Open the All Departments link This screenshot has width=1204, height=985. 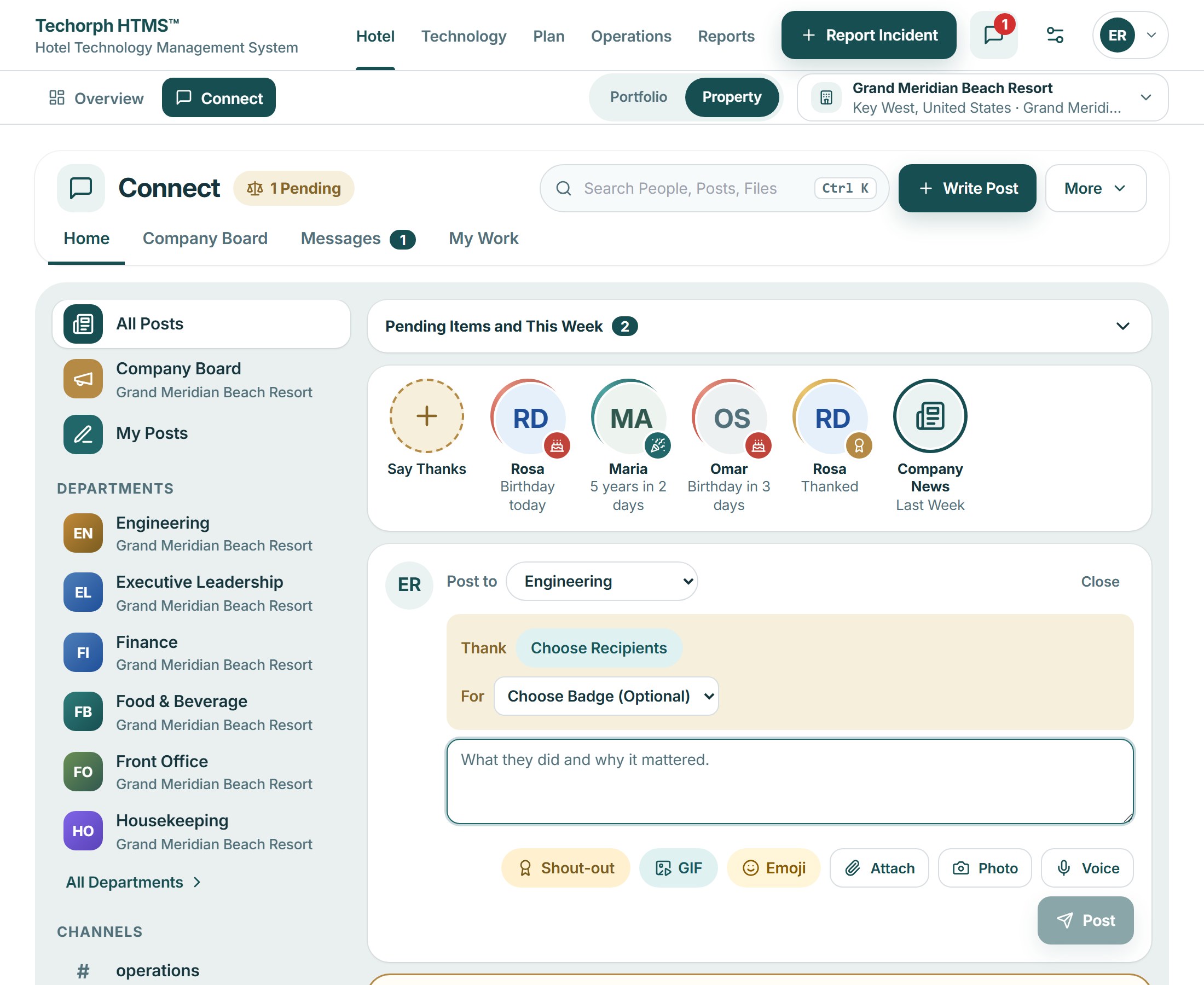134,882
